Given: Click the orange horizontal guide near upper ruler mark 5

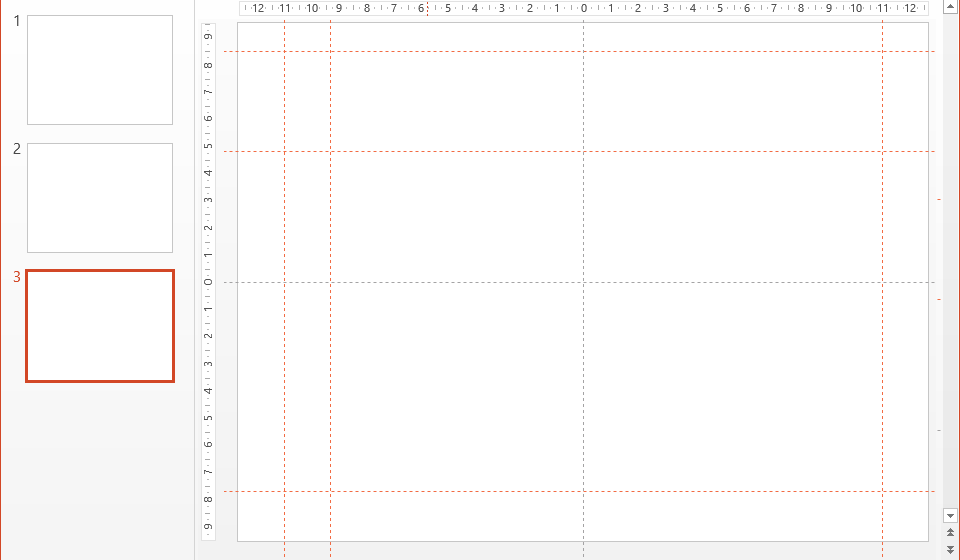Looking at the screenshot, I should click(579, 151).
